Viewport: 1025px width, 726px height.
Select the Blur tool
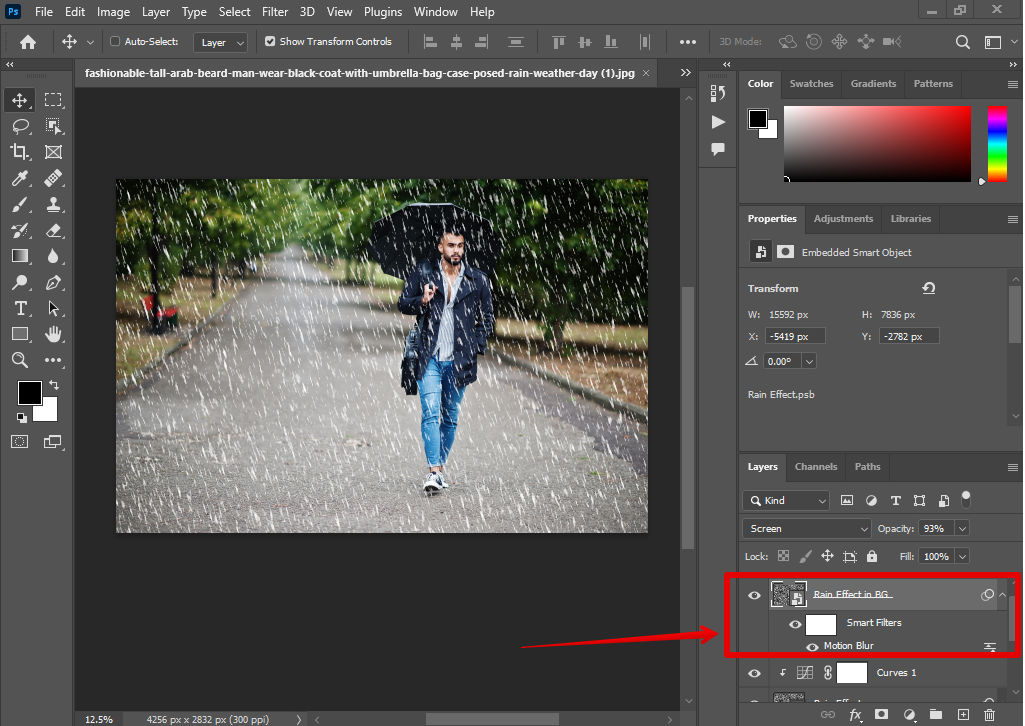pos(53,256)
